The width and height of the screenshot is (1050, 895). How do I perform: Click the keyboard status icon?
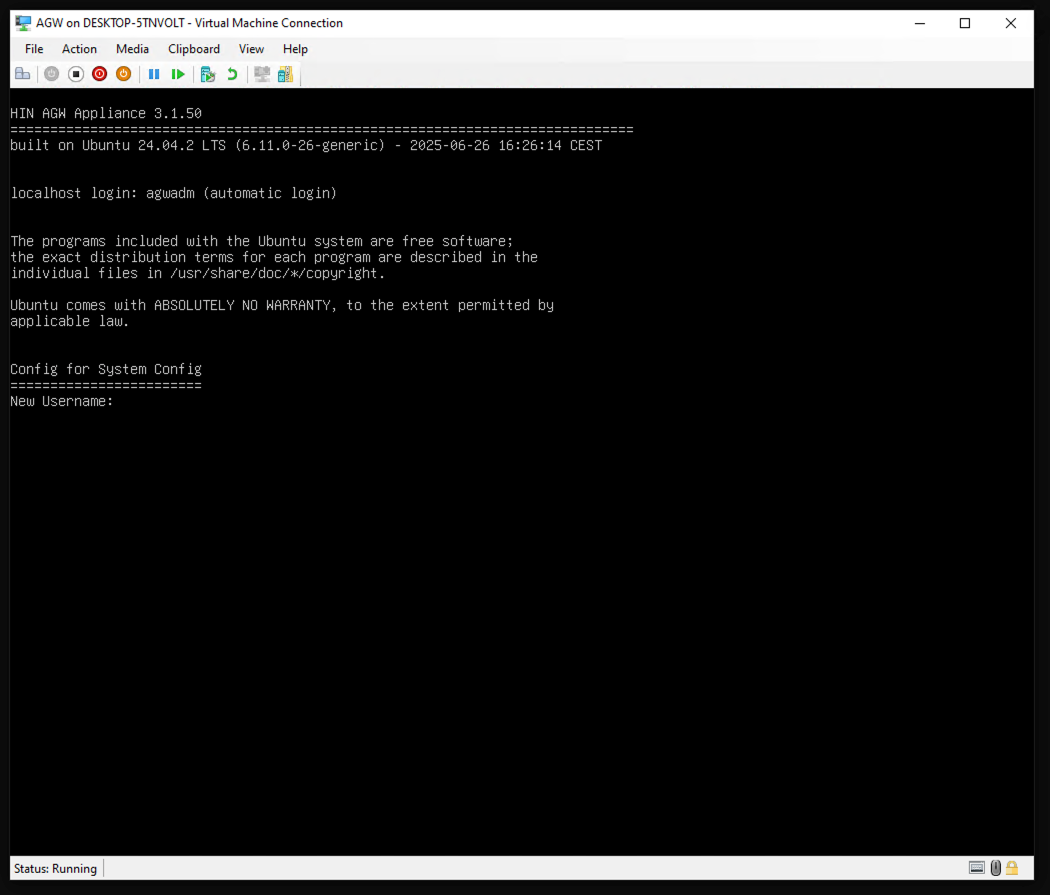tap(976, 868)
